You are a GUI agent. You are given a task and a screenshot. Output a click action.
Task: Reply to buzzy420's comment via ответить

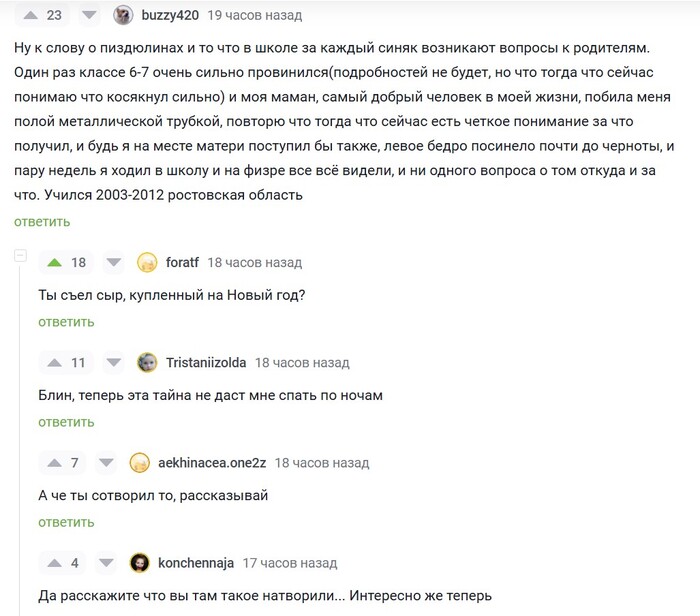point(42,222)
